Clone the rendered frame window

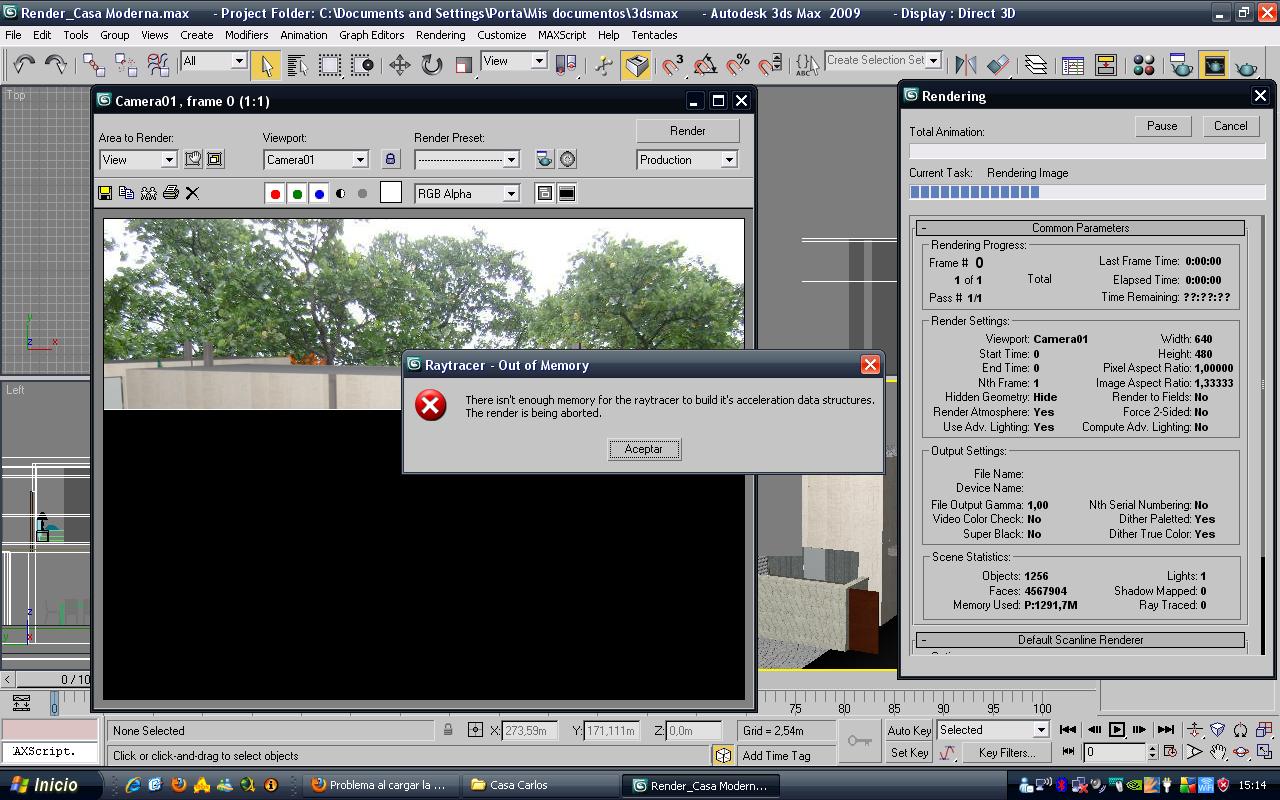148,193
